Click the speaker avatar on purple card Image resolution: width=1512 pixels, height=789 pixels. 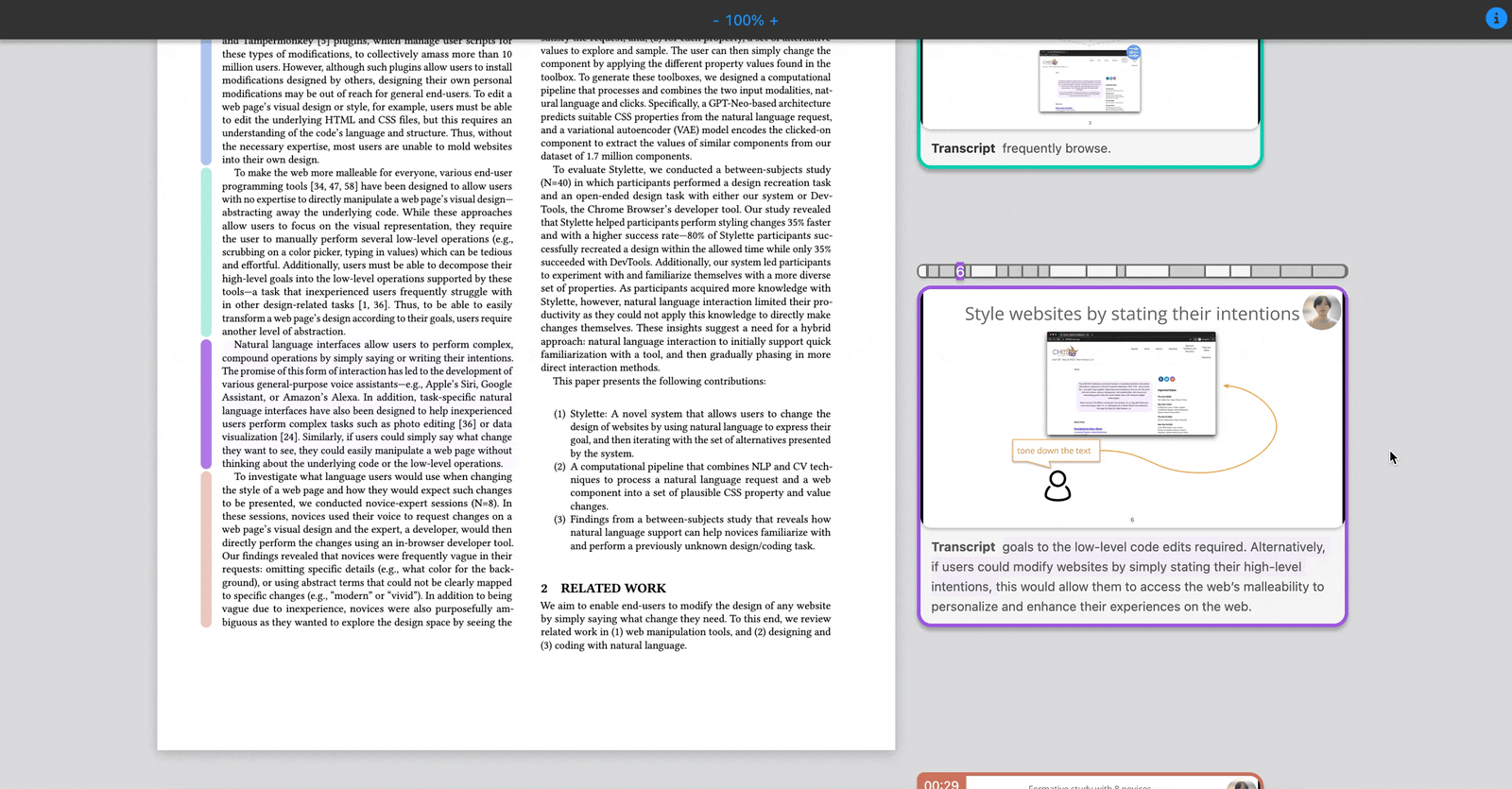pyautogui.click(x=1321, y=311)
